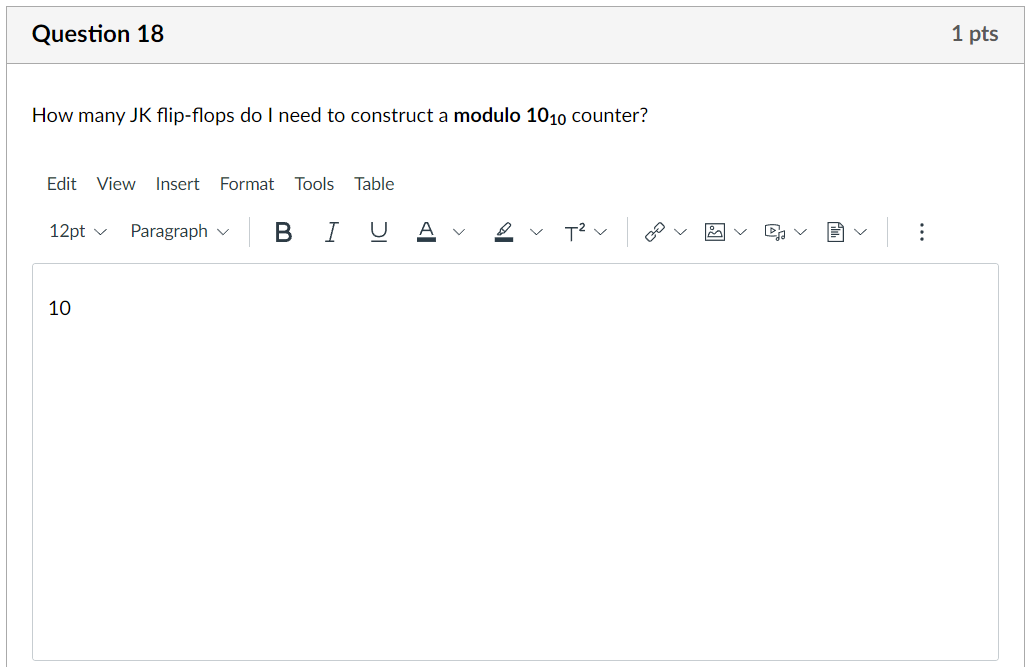Apply italic formatting
The width and height of the screenshot is (1030, 667).
click(x=331, y=231)
